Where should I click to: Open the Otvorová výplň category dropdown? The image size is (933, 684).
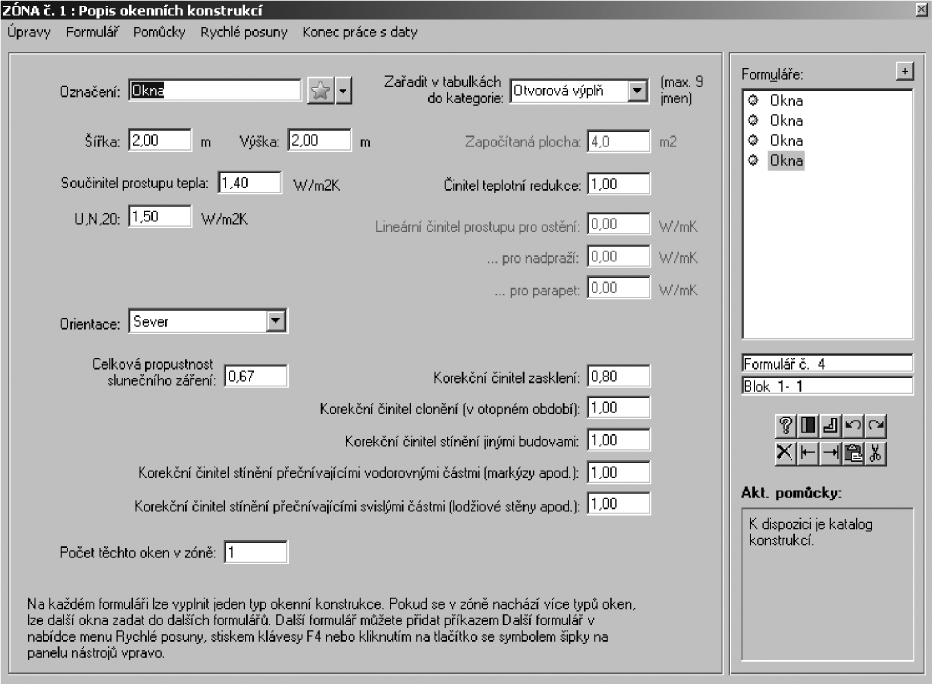(x=638, y=91)
